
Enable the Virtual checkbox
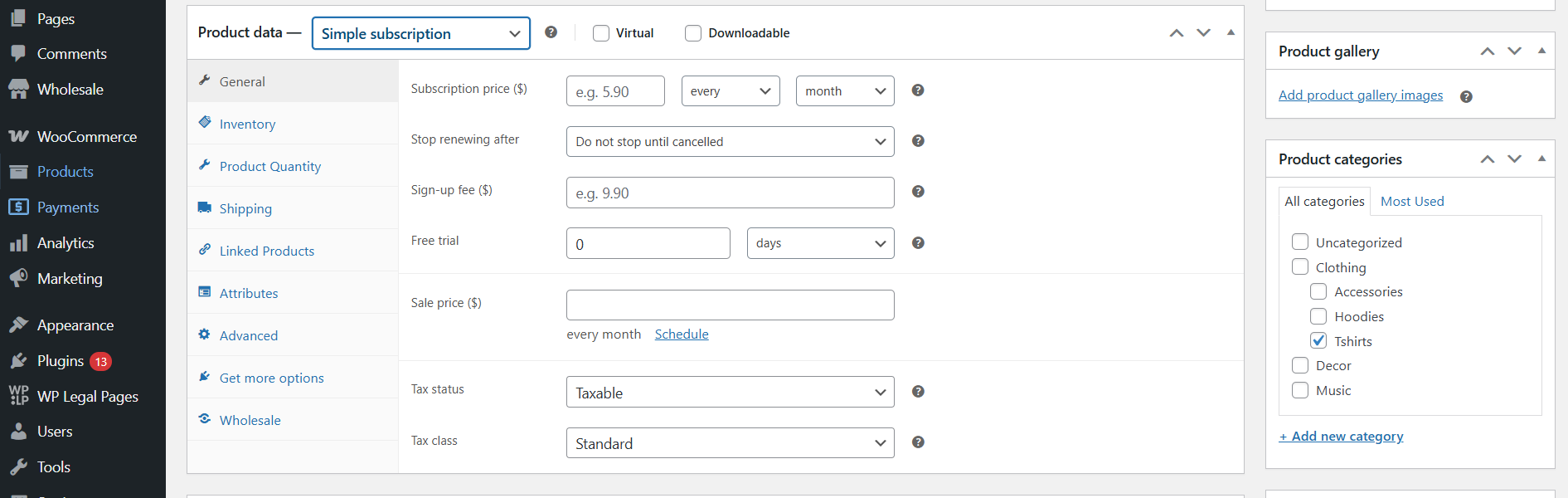(601, 33)
